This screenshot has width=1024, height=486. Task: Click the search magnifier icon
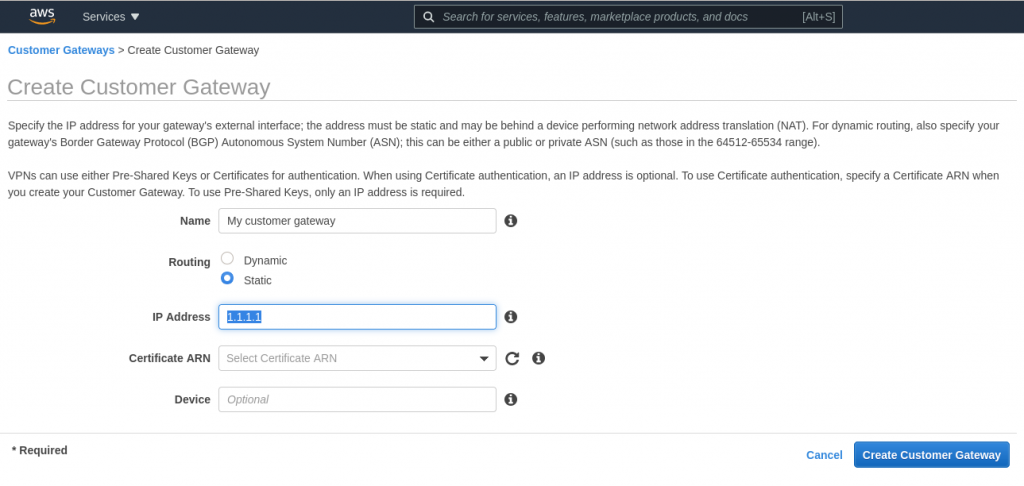[x=428, y=17]
